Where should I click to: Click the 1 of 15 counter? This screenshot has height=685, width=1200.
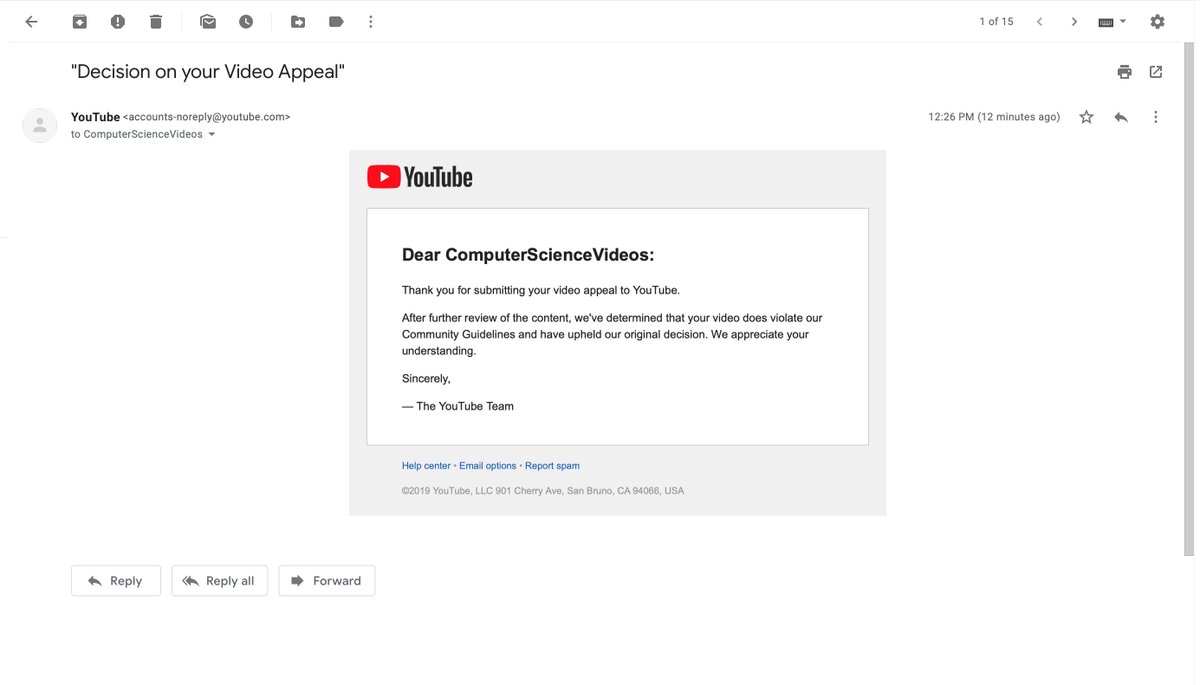pyautogui.click(x=996, y=22)
